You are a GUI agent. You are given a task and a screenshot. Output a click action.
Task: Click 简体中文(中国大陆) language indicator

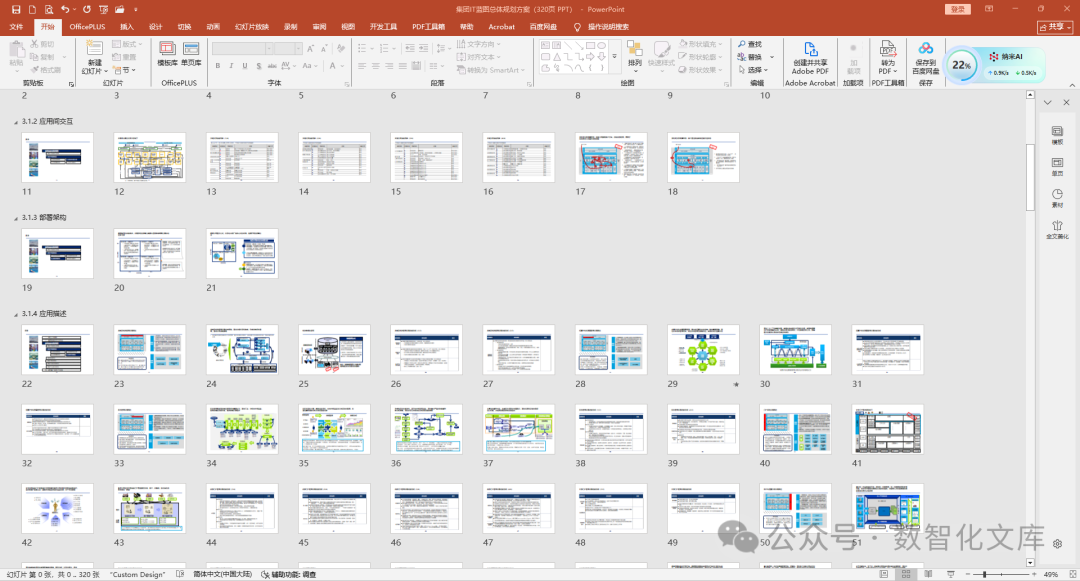click(x=222, y=574)
